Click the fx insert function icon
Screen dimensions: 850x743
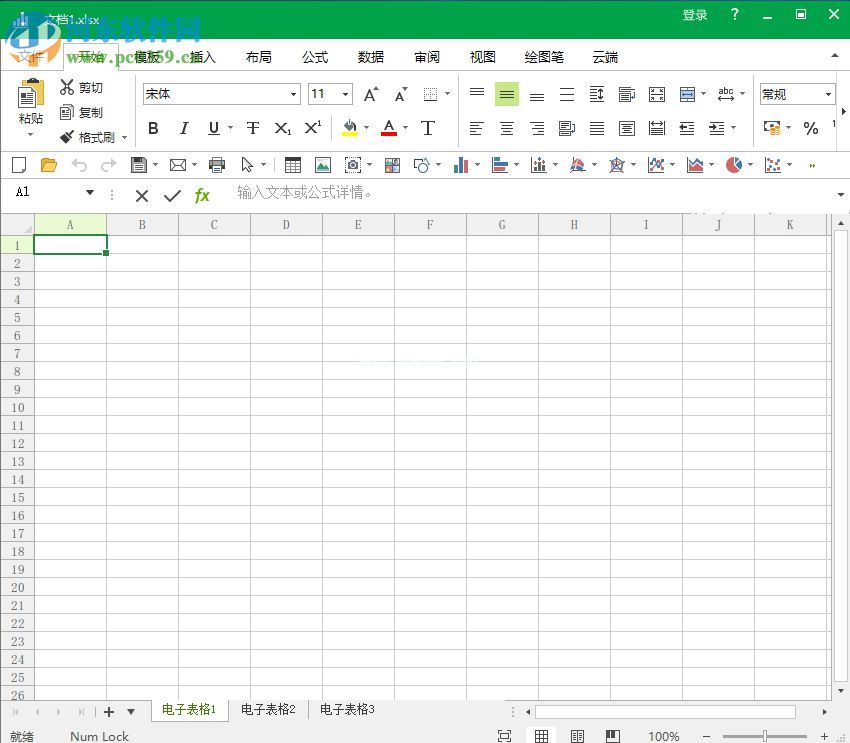[202, 195]
